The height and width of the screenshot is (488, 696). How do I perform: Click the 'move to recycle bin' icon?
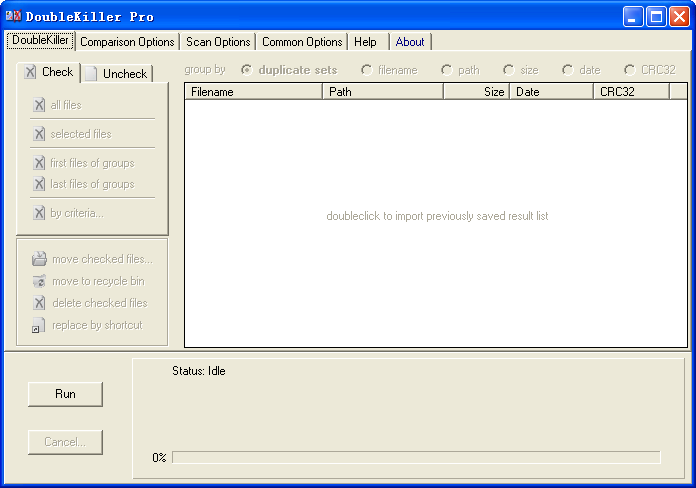coord(39,281)
